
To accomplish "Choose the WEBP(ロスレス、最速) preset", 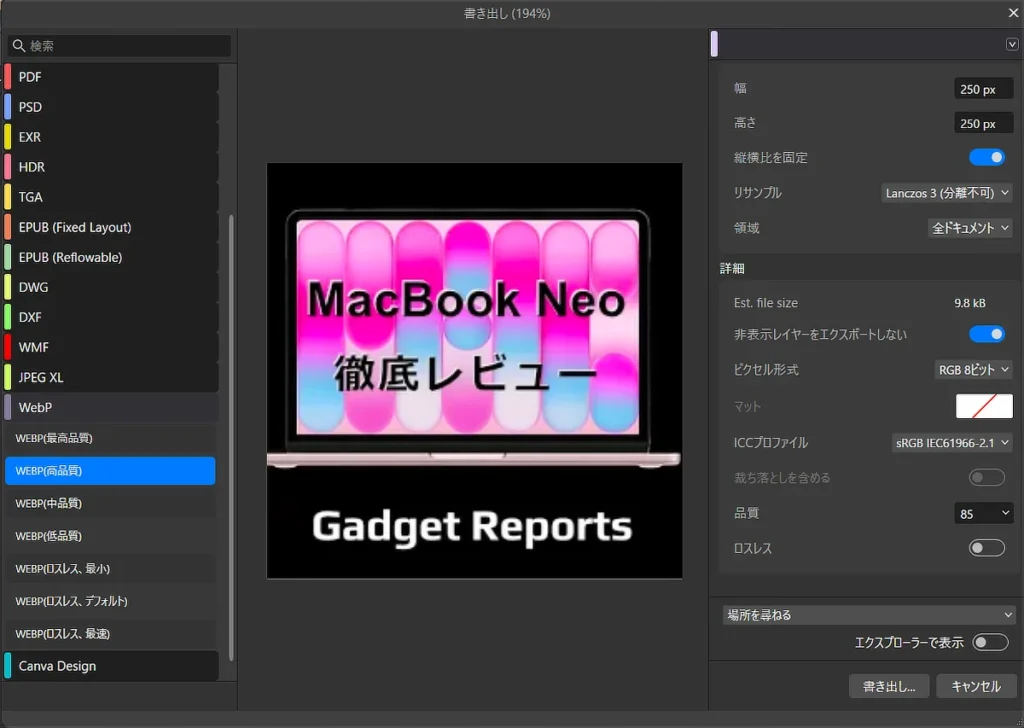I will point(110,634).
